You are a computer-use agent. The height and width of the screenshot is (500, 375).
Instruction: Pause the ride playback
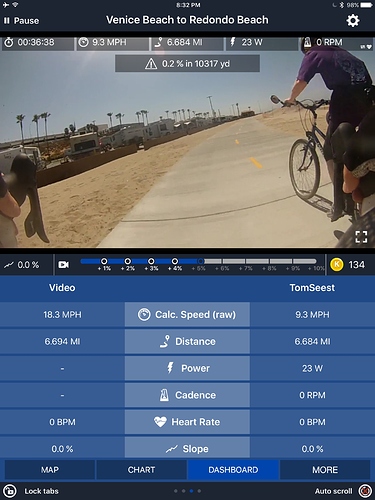click(21, 21)
